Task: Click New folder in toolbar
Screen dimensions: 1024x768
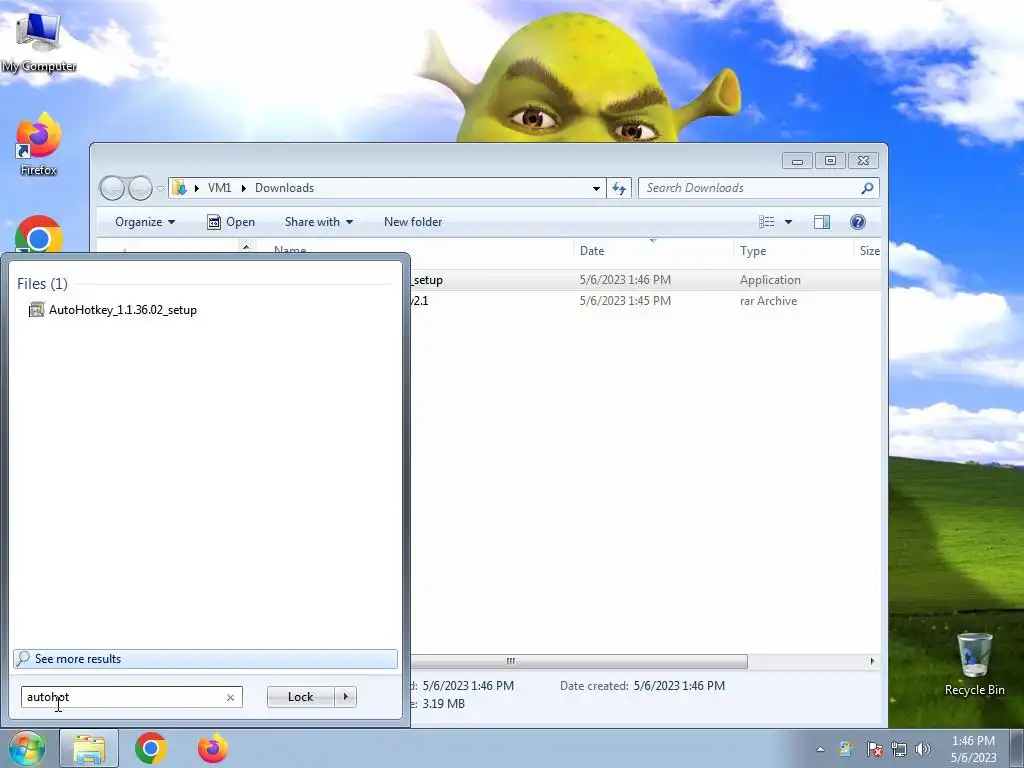Action: pos(413,222)
